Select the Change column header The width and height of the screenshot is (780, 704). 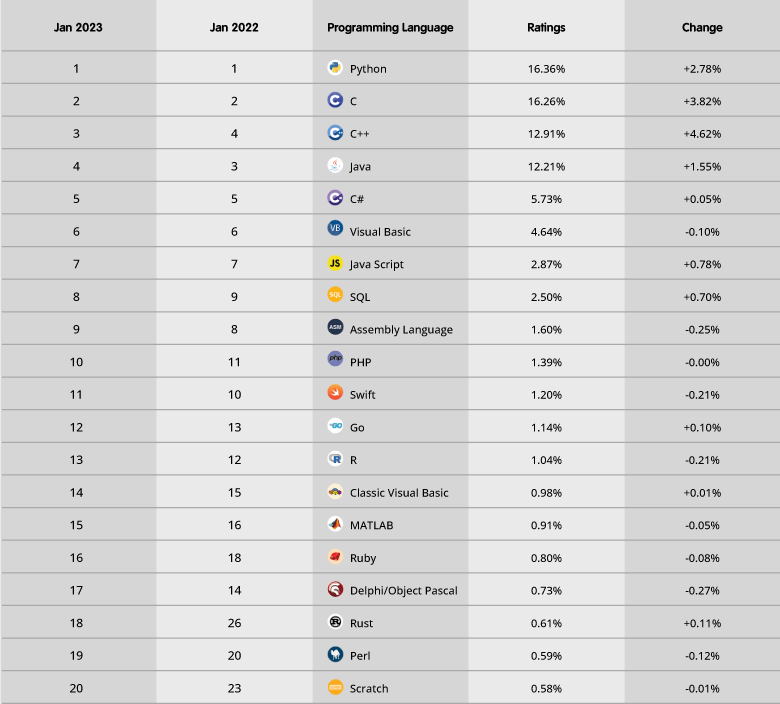click(x=702, y=27)
